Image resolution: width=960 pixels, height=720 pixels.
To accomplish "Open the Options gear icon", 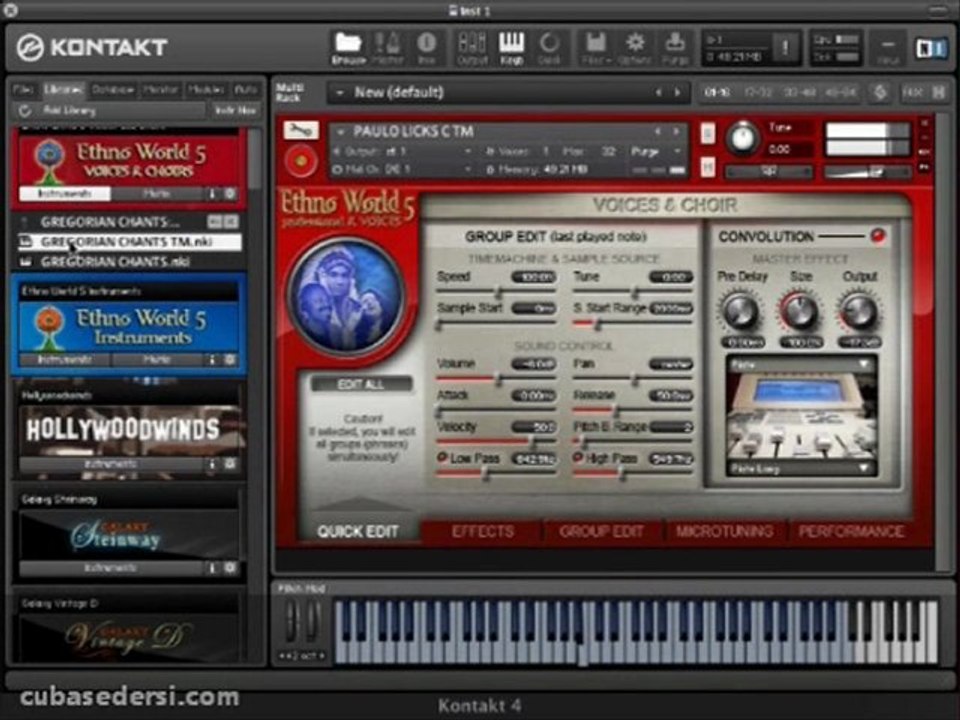I will point(635,48).
